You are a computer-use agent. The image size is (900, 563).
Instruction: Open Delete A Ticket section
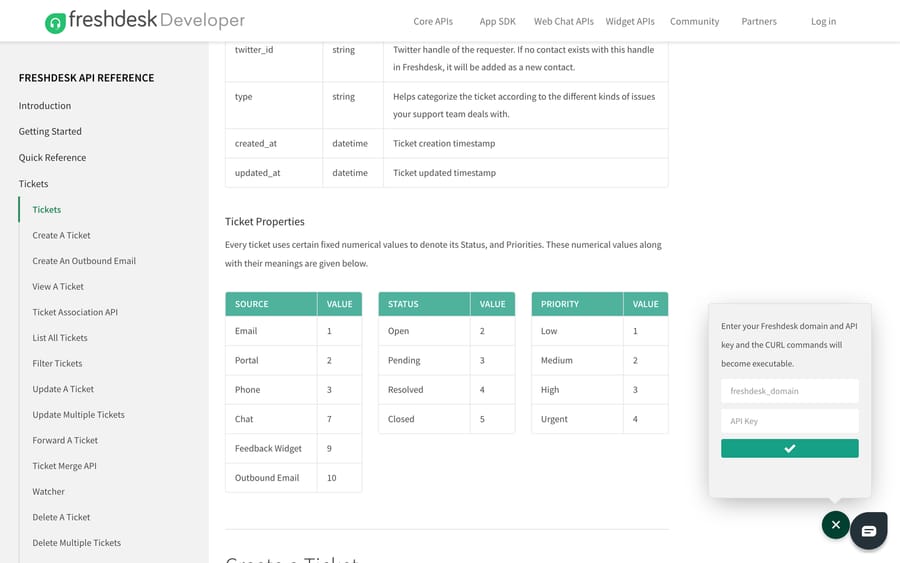click(61, 517)
